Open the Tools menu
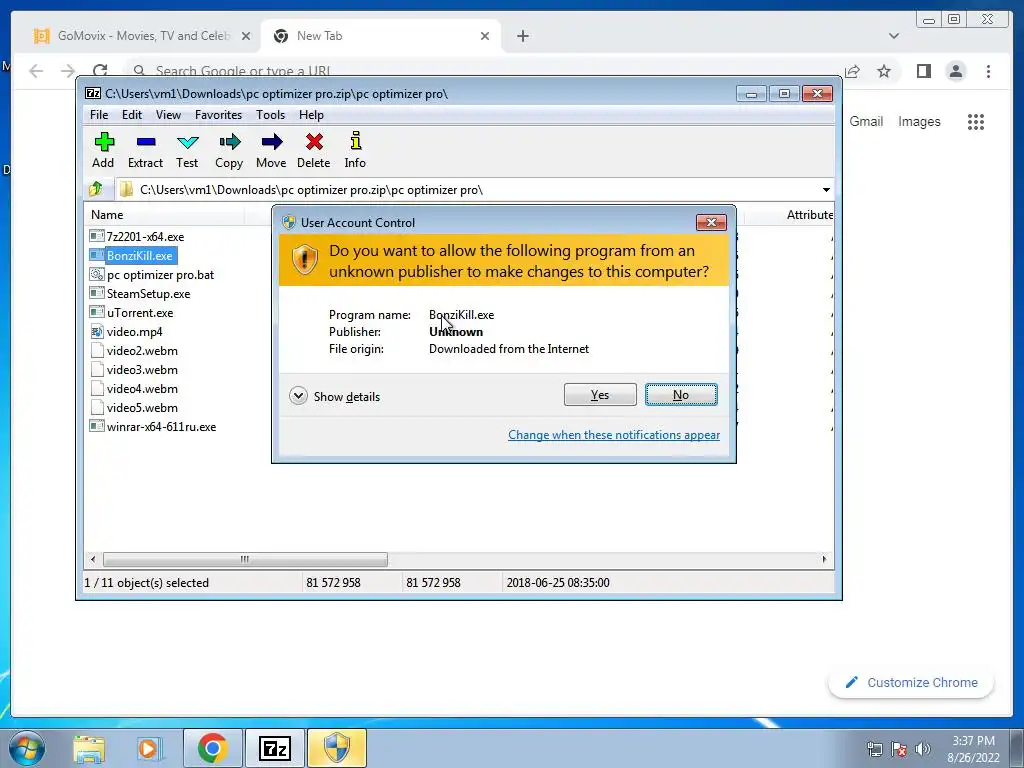This screenshot has height=768, width=1024. click(x=270, y=115)
